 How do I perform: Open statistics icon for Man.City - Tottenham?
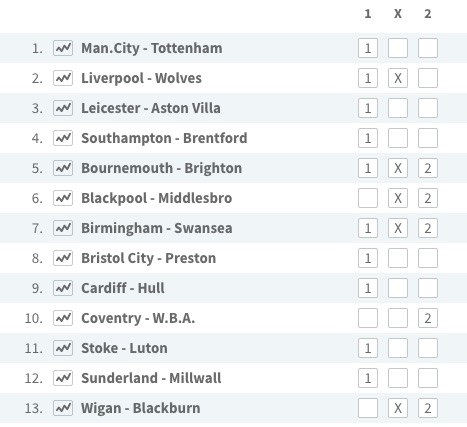63,48
